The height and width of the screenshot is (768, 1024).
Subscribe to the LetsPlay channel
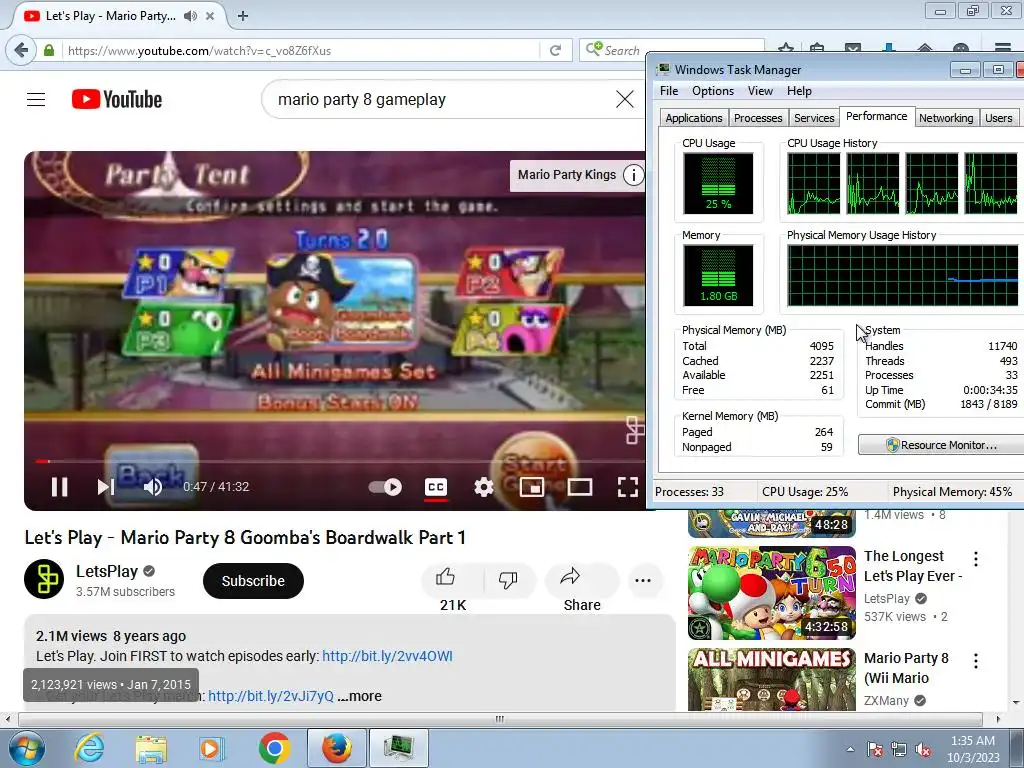(253, 581)
